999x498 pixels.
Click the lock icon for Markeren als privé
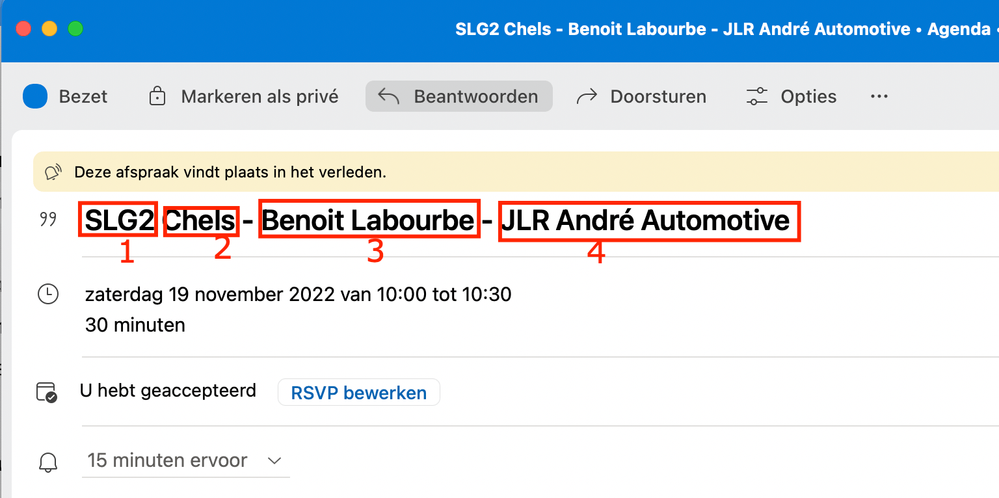pyautogui.click(x=157, y=97)
